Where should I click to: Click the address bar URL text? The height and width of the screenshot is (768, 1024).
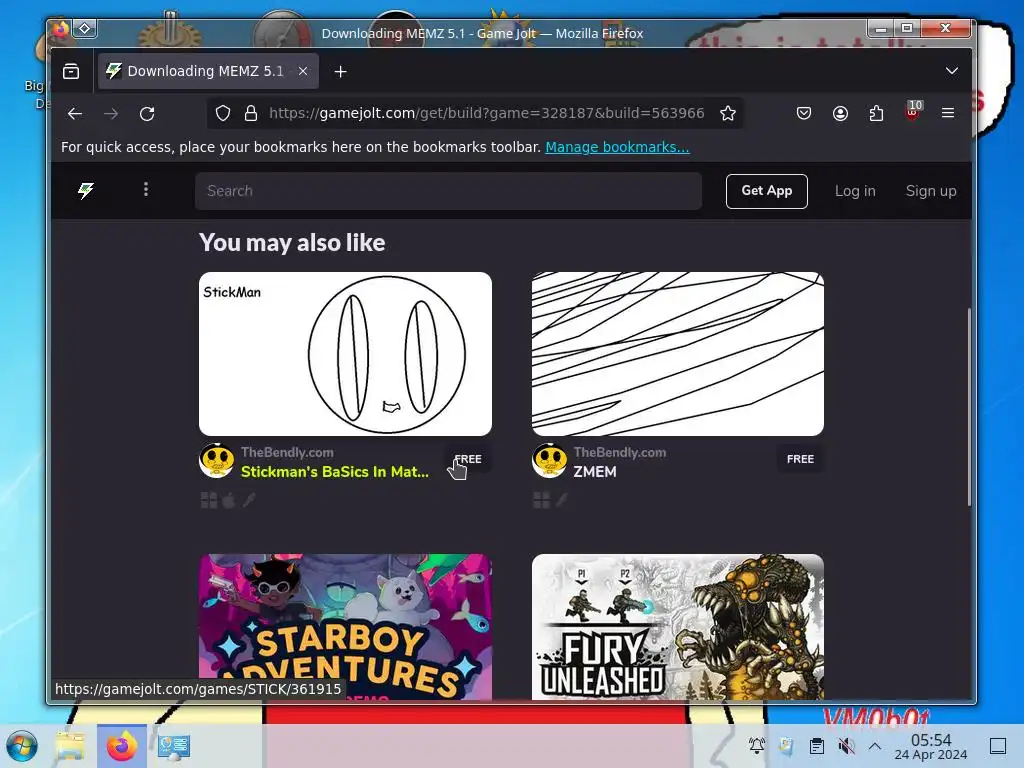tap(487, 113)
